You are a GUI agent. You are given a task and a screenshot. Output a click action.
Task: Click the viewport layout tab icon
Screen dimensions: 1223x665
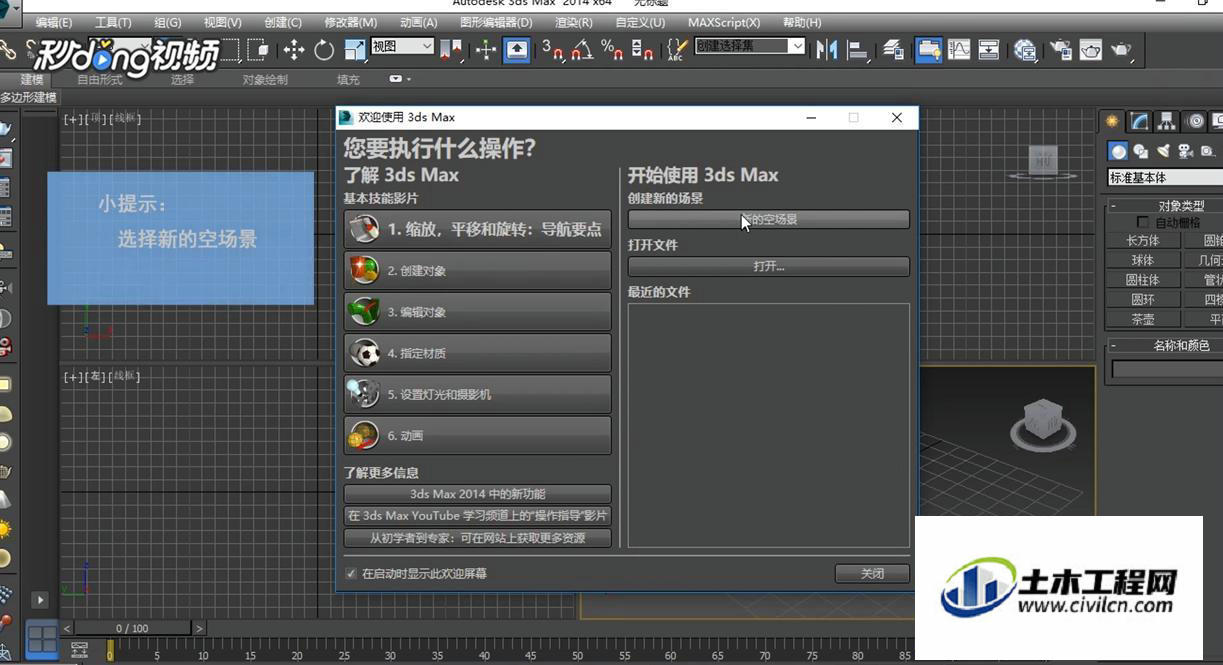click(x=42, y=638)
